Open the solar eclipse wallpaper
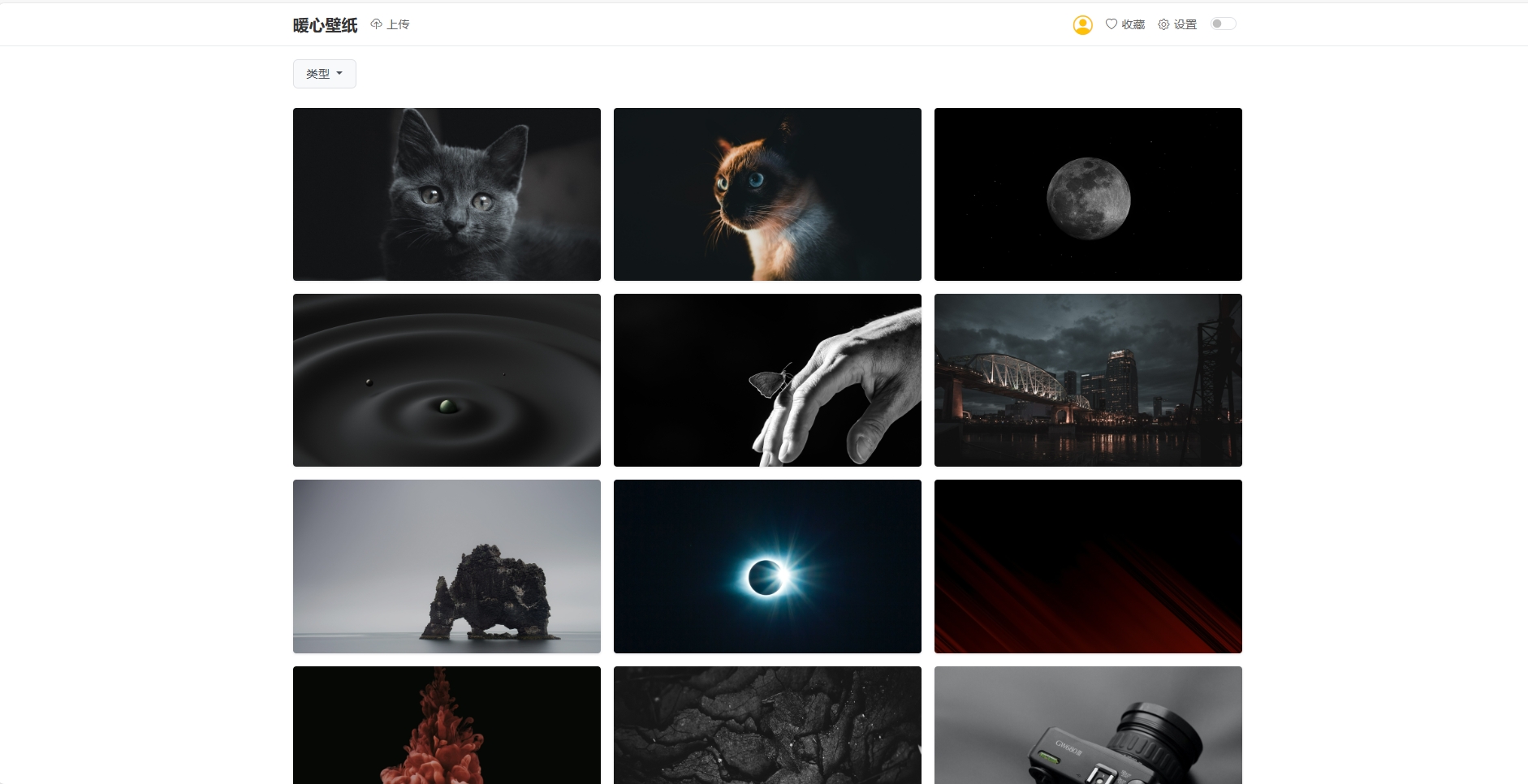Image resolution: width=1528 pixels, height=784 pixels. point(767,566)
